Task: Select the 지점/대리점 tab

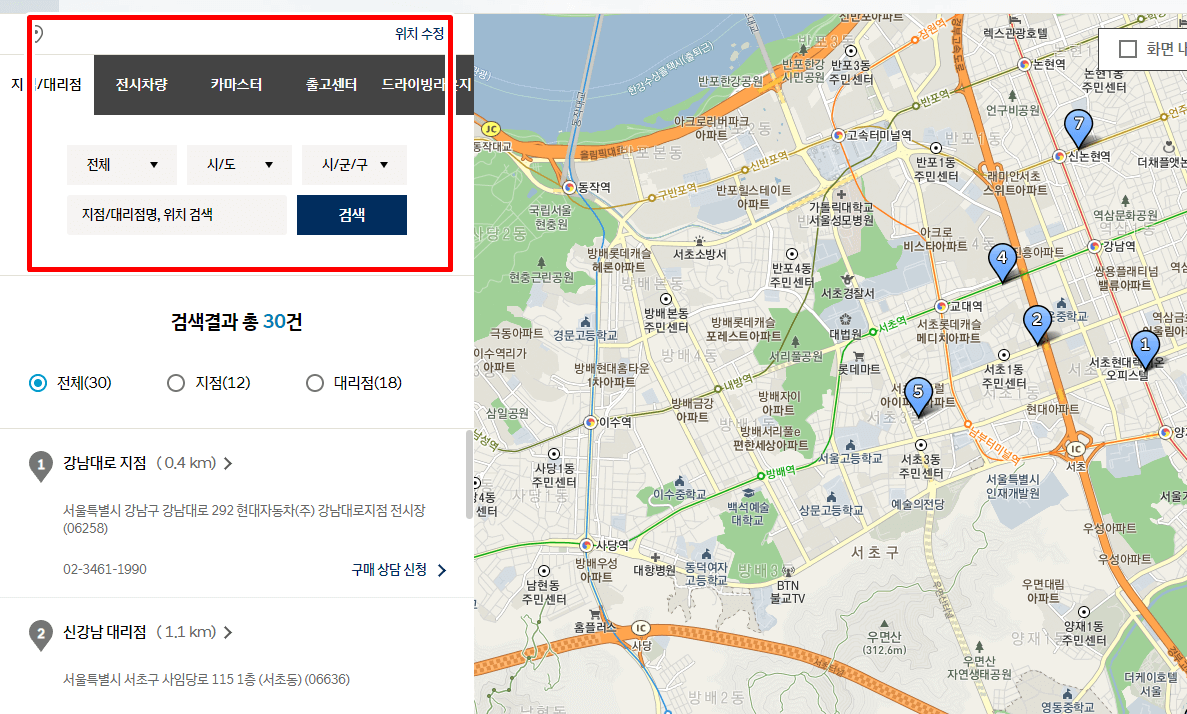Action: point(47,85)
